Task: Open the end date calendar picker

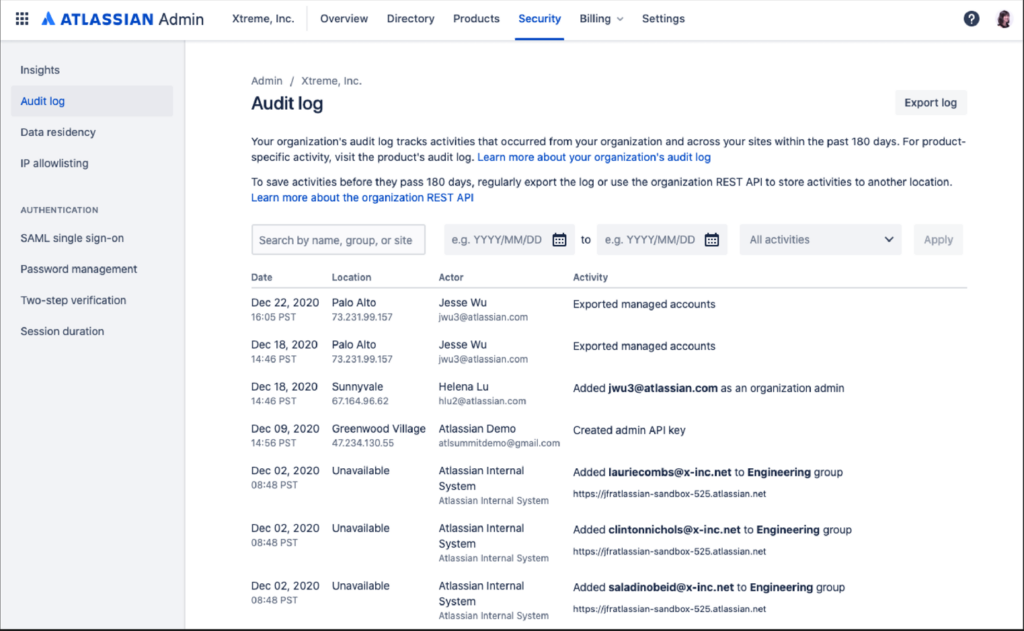Action: coord(711,239)
